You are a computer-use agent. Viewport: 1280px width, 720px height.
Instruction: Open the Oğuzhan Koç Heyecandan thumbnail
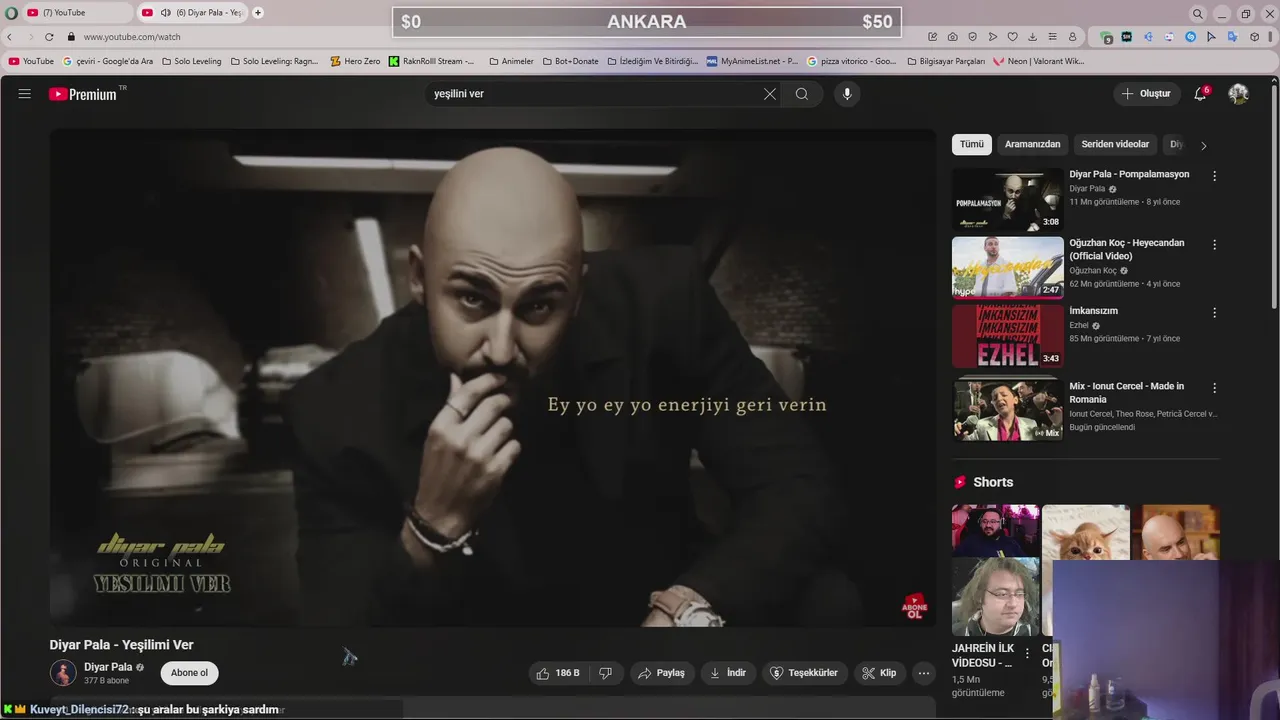coord(1007,267)
